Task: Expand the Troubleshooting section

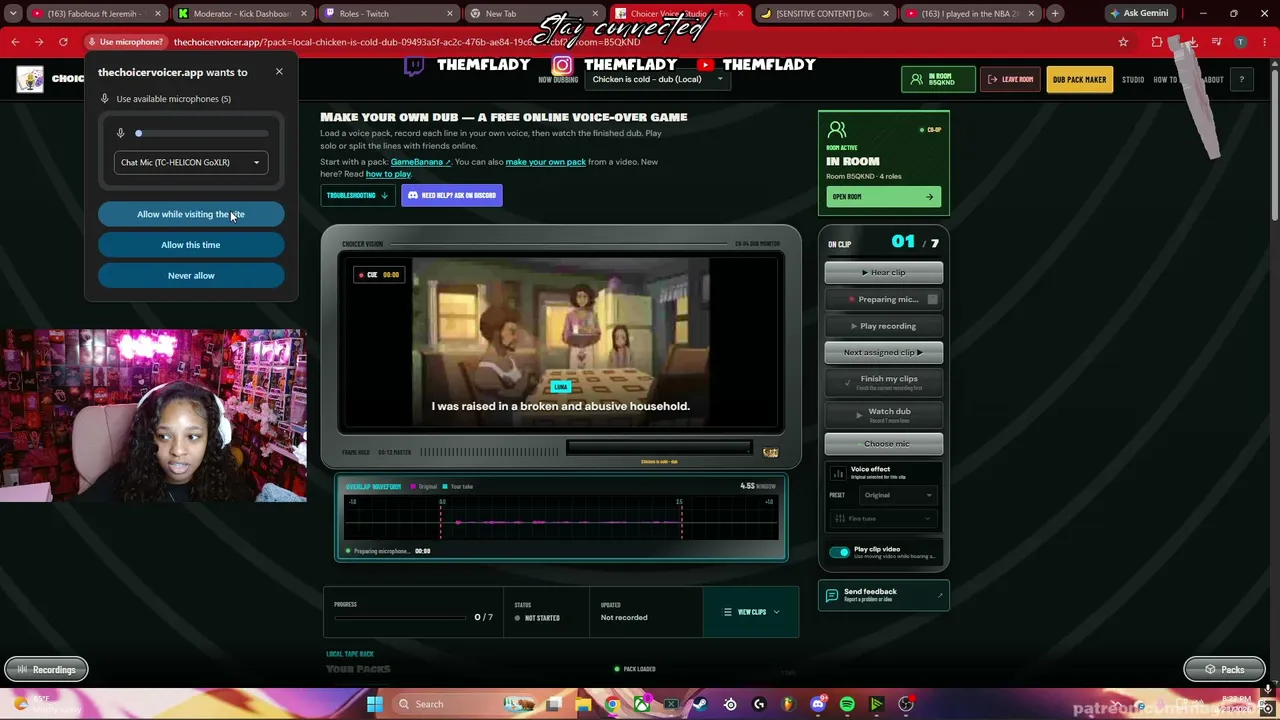Action: pos(356,195)
